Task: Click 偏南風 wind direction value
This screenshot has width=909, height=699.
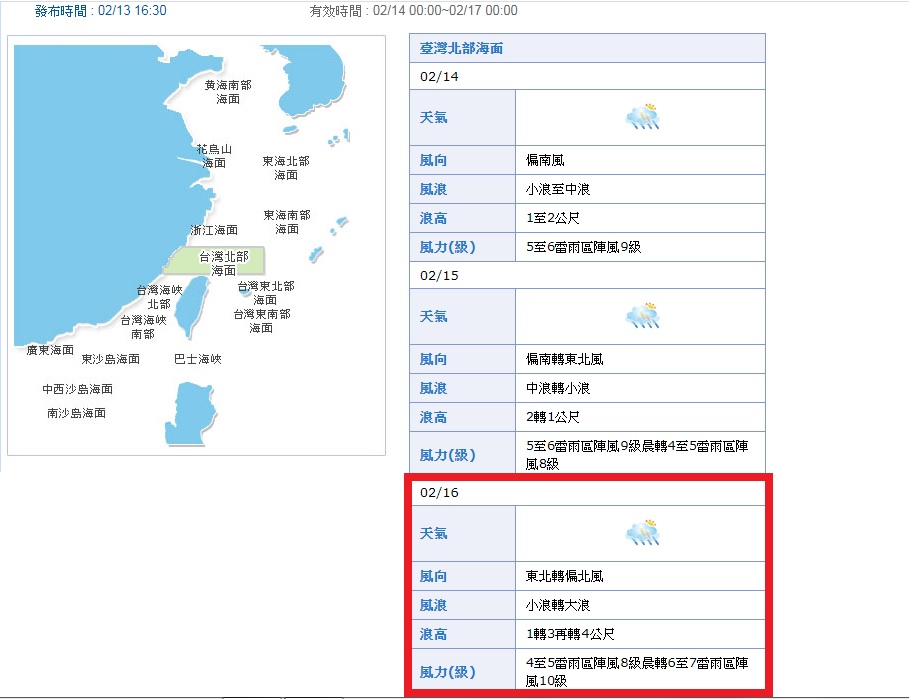Action: 545,160
